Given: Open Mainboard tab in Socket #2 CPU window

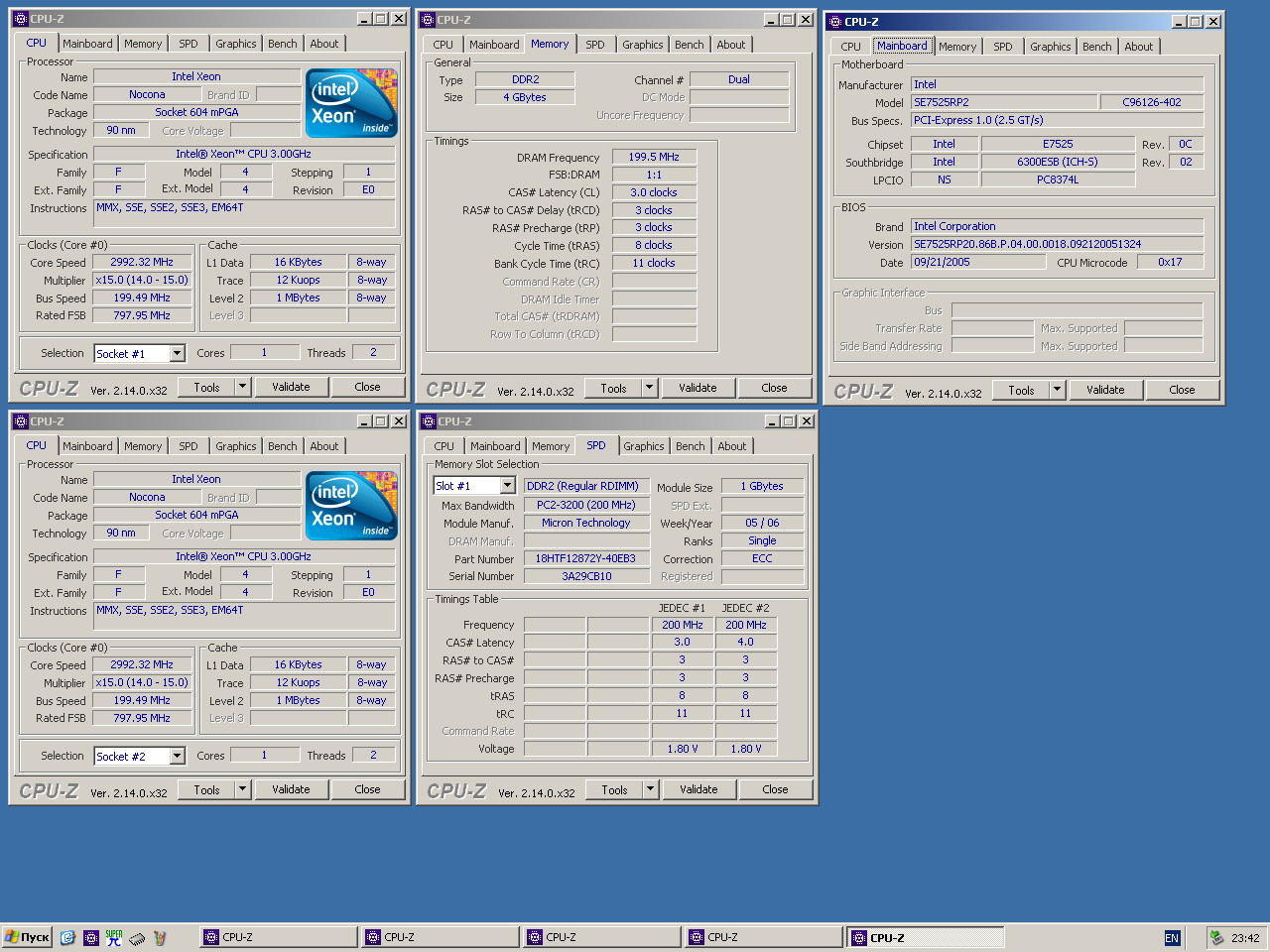Looking at the screenshot, I should click(87, 446).
